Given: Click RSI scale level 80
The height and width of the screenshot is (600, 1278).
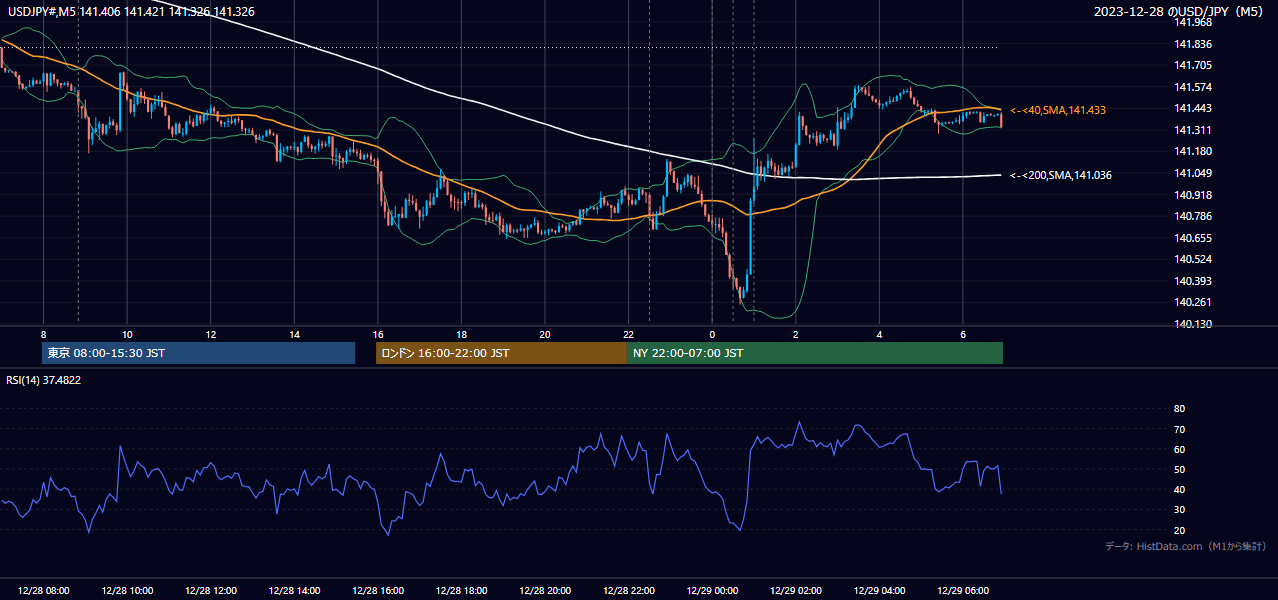Looking at the screenshot, I should (x=1179, y=409).
